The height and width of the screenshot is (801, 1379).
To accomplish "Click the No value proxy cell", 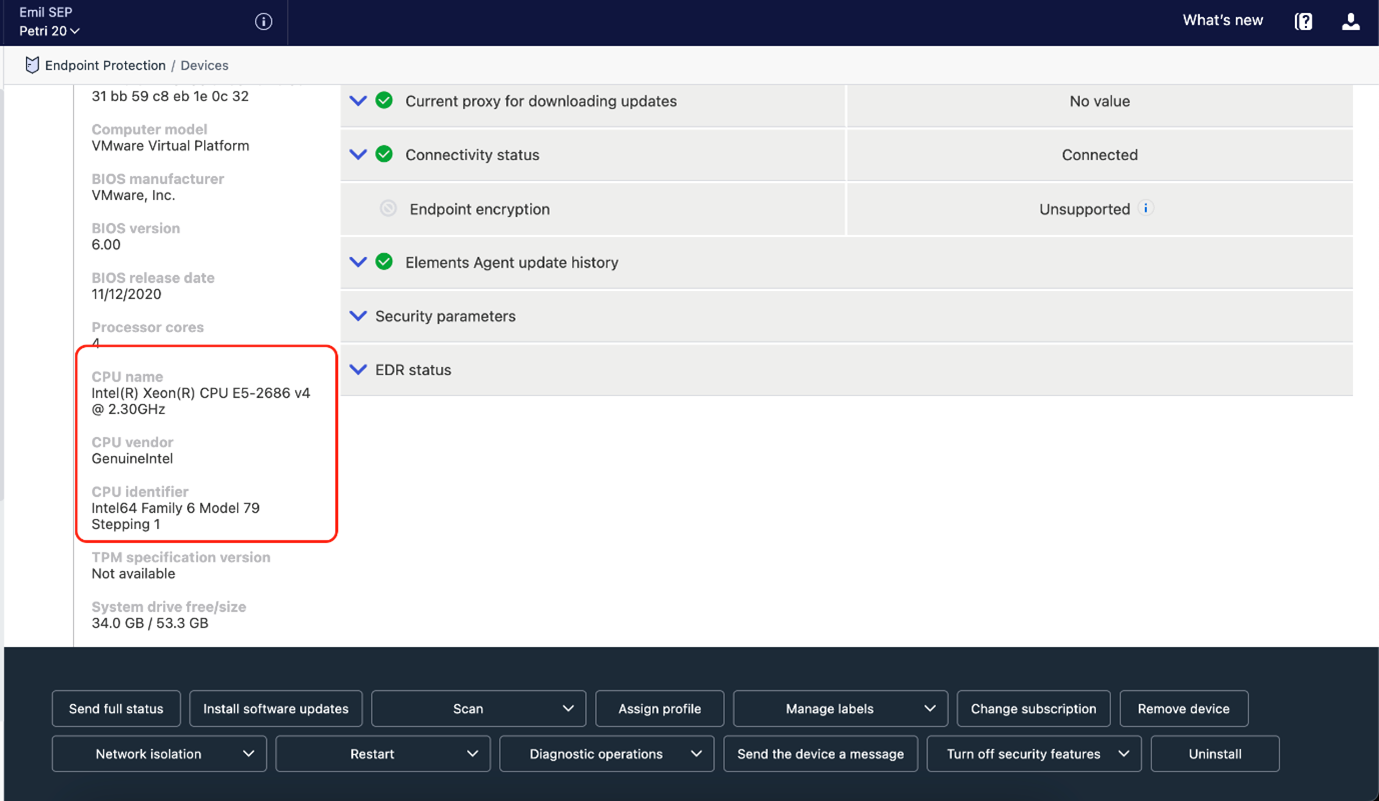I will (x=1099, y=101).
